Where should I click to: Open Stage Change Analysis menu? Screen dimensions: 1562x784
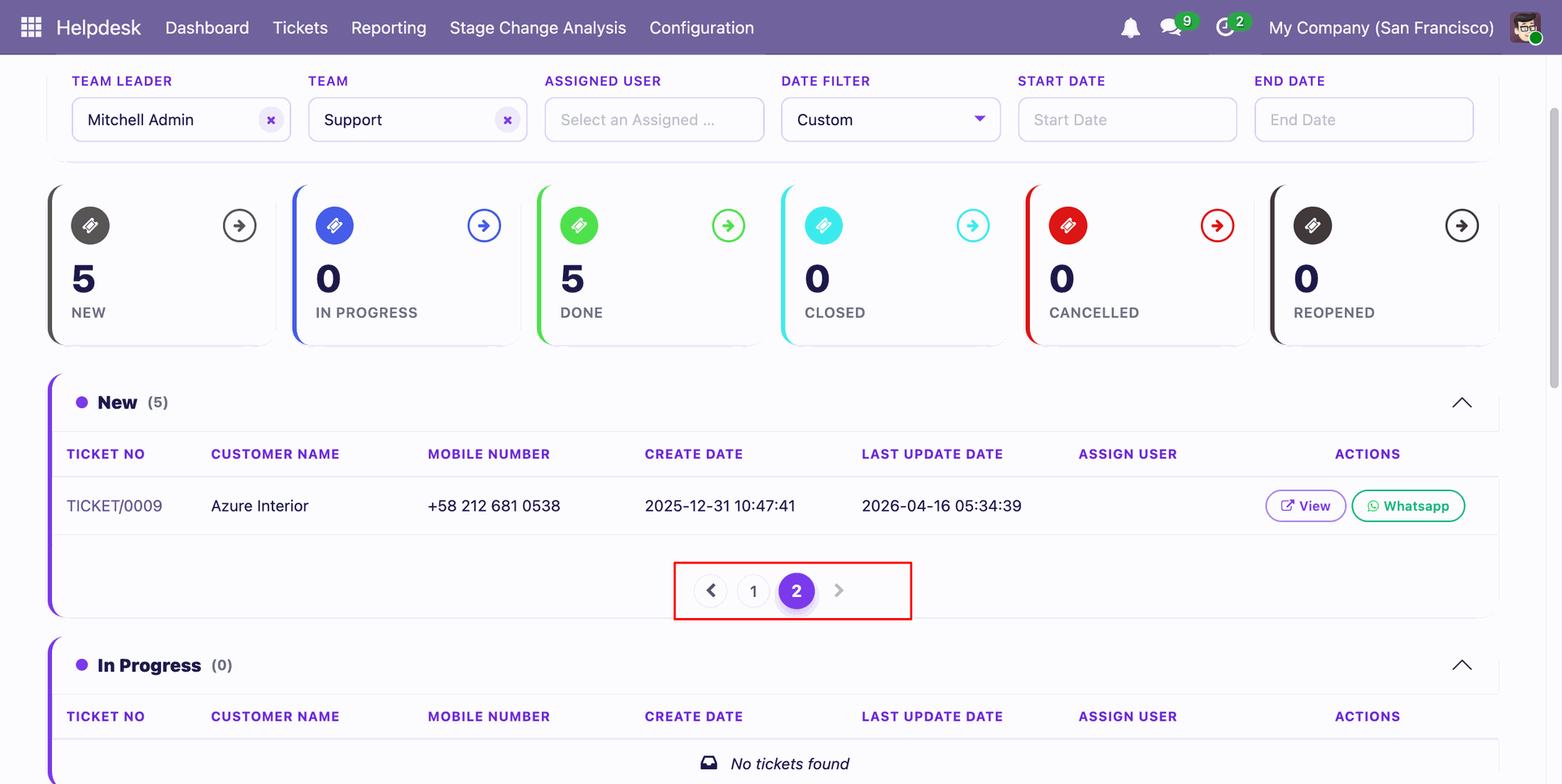pyautogui.click(x=538, y=28)
